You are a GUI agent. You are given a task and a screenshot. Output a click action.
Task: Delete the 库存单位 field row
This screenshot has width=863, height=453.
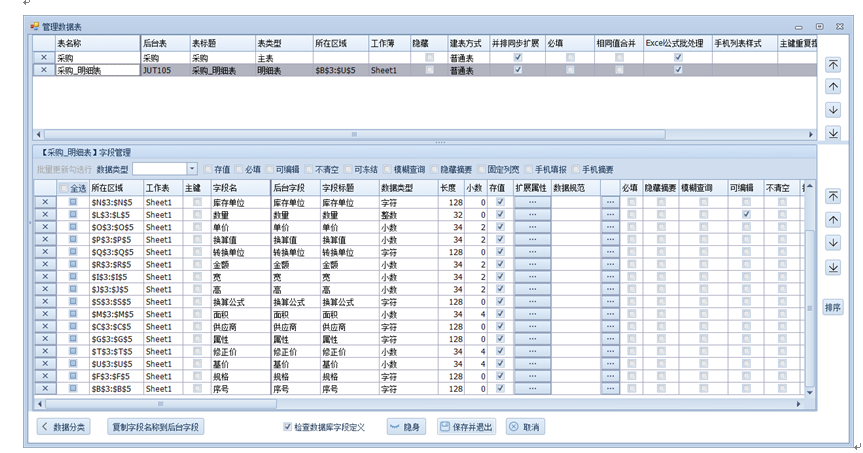click(x=44, y=202)
